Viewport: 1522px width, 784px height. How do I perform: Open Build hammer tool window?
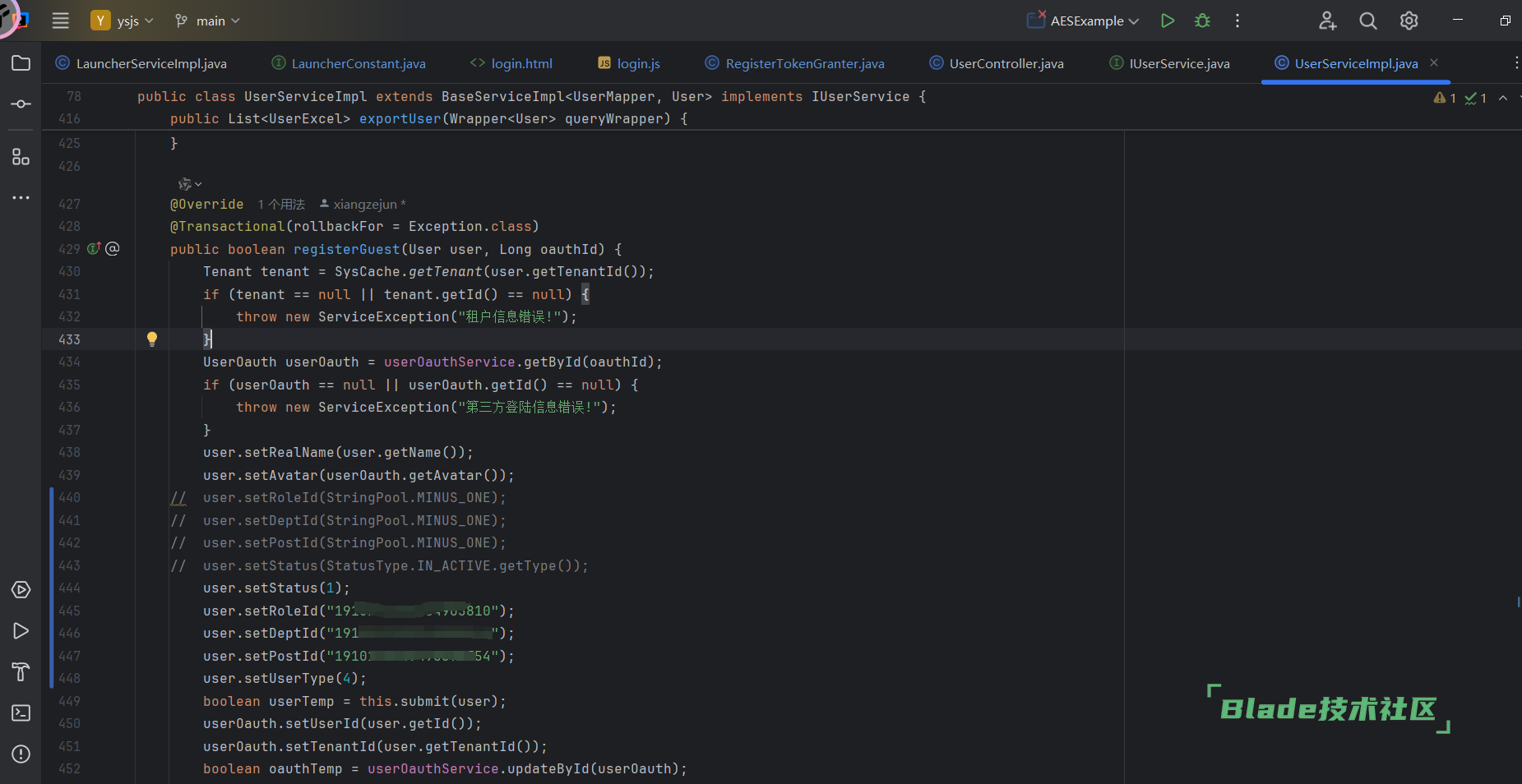click(x=21, y=671)
